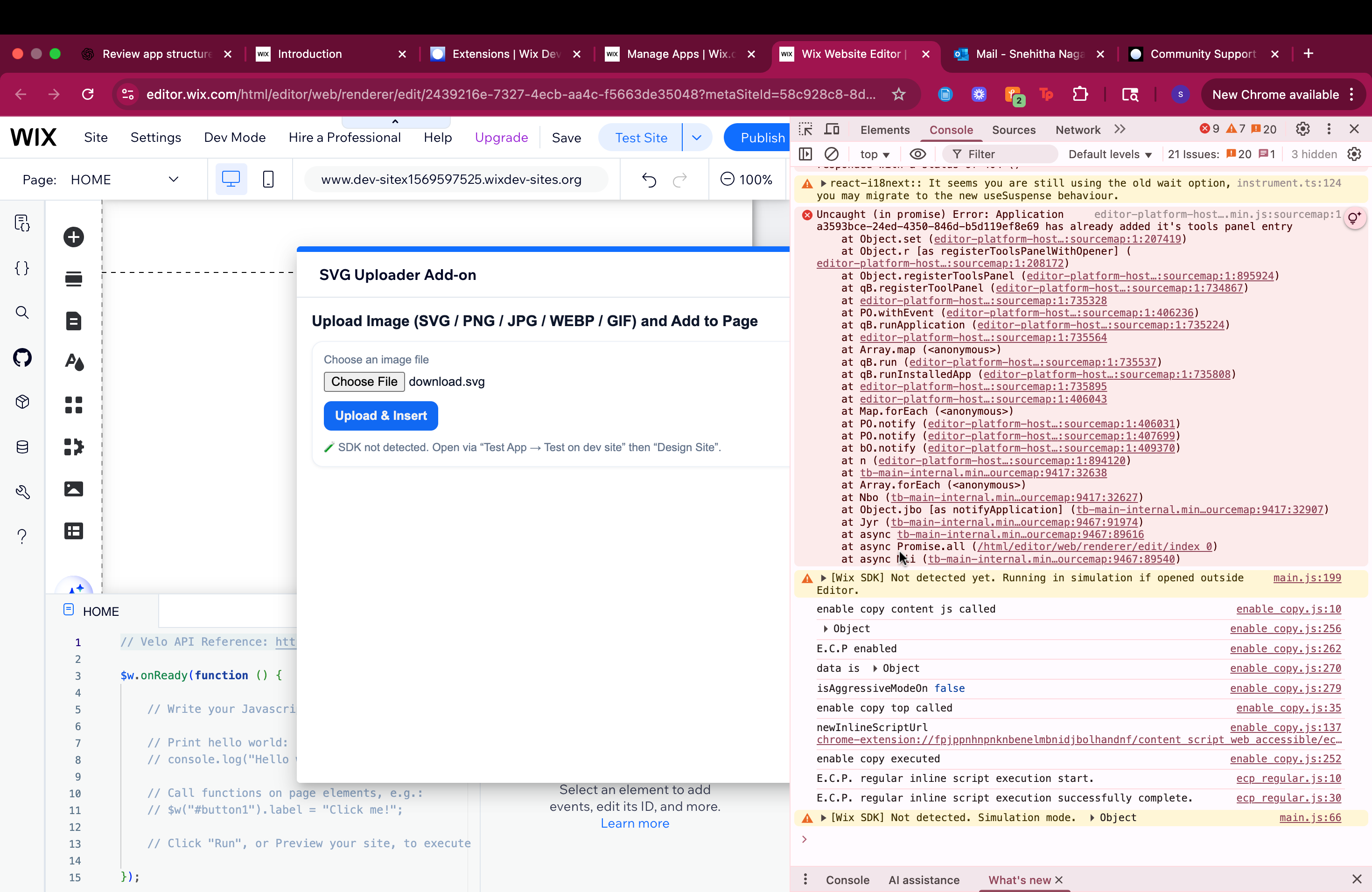The width and height of the screenshot is (1372, 892).
Task: Click the Learn more link
Action: pos(635,823)
